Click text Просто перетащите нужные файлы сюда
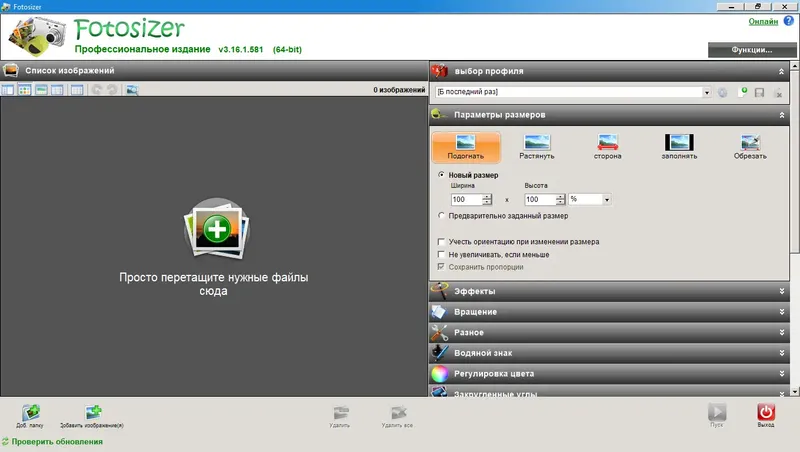 point(214,284)
